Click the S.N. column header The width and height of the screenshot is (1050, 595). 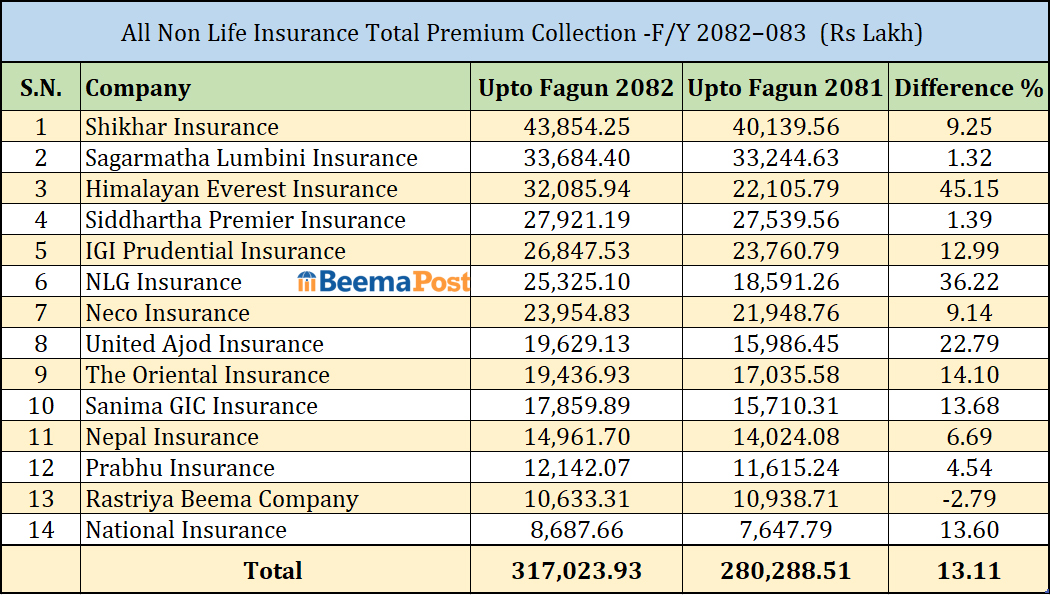(x=41, y=88)
